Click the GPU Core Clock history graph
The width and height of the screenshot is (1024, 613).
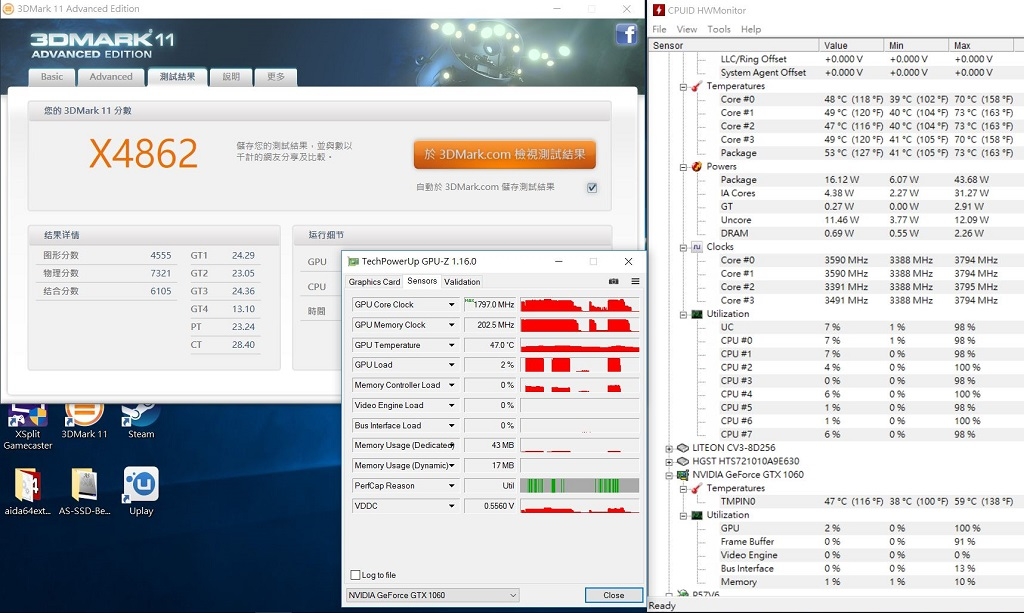tap(580, 305)
